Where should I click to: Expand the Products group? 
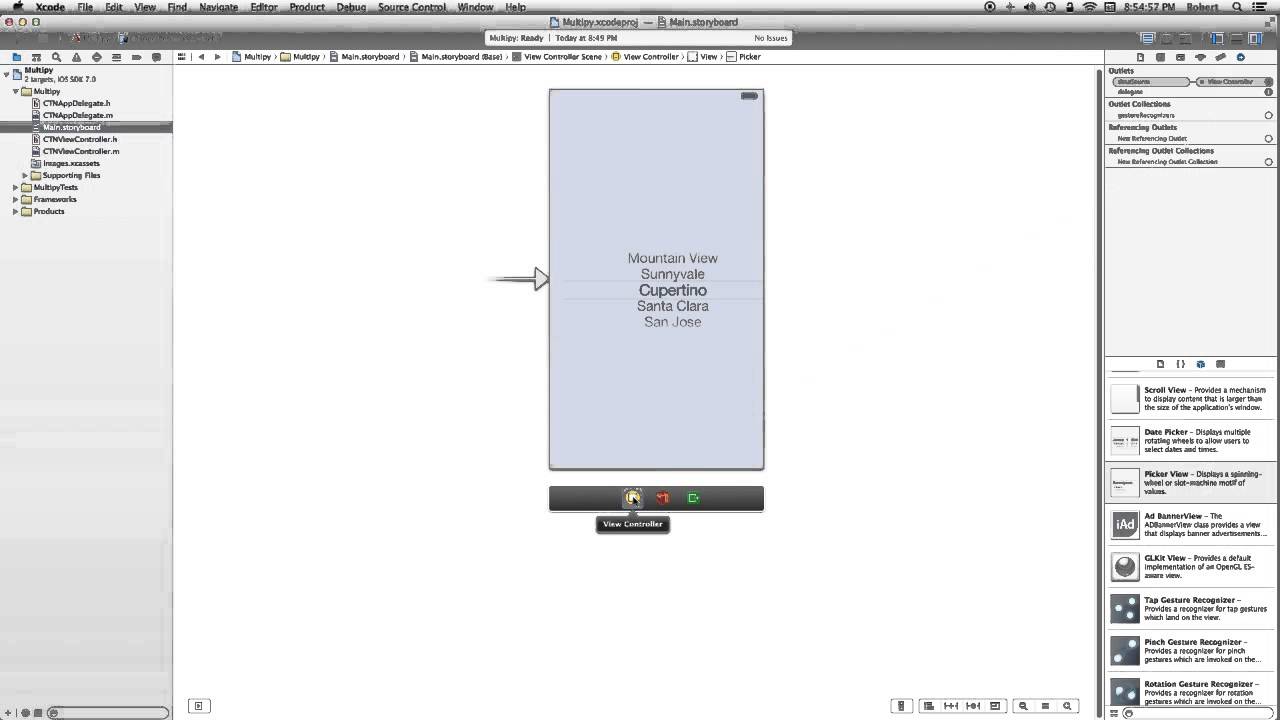tap(16, 211)
